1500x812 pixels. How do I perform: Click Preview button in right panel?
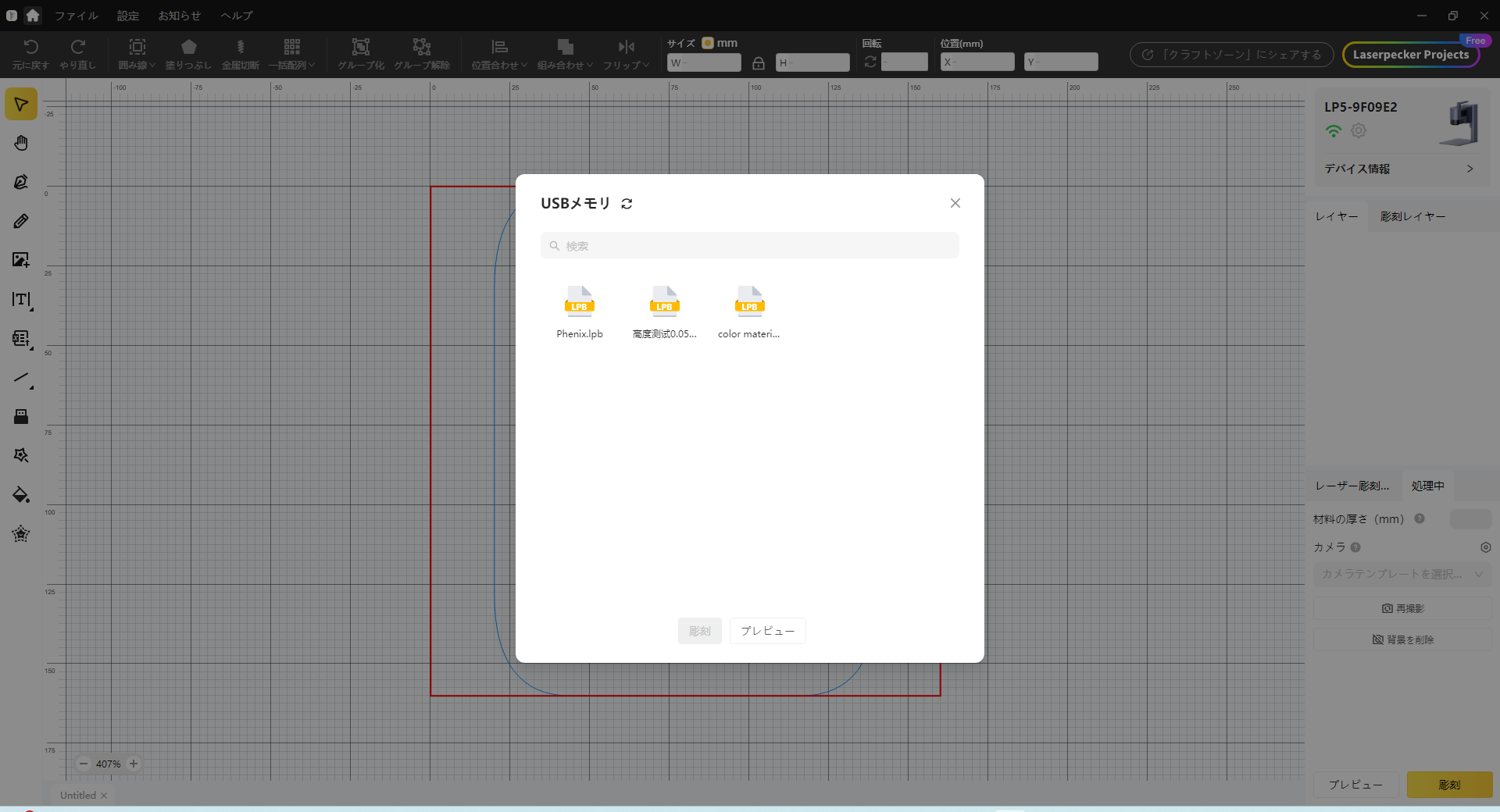click(1355, 785)
